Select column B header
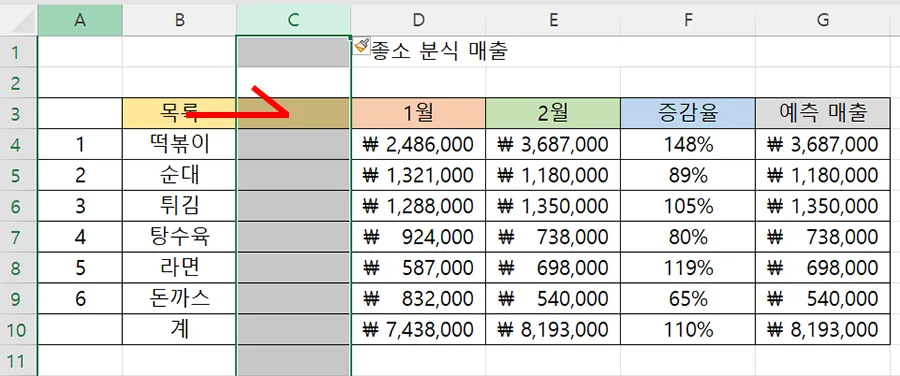Image resolution: width=900 pixels, height=376 pixels. [x=180, y=20]
